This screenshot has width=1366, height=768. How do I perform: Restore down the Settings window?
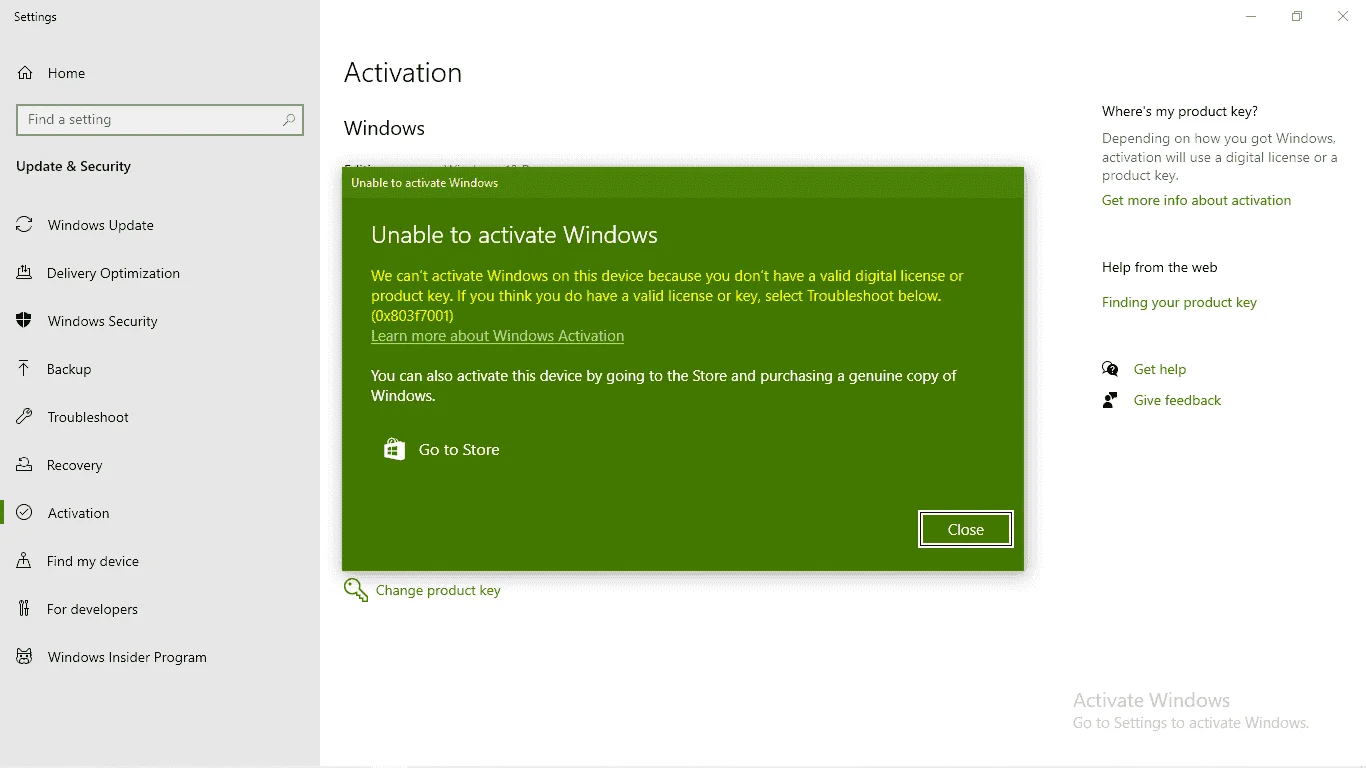click(x=1297, y=17)
